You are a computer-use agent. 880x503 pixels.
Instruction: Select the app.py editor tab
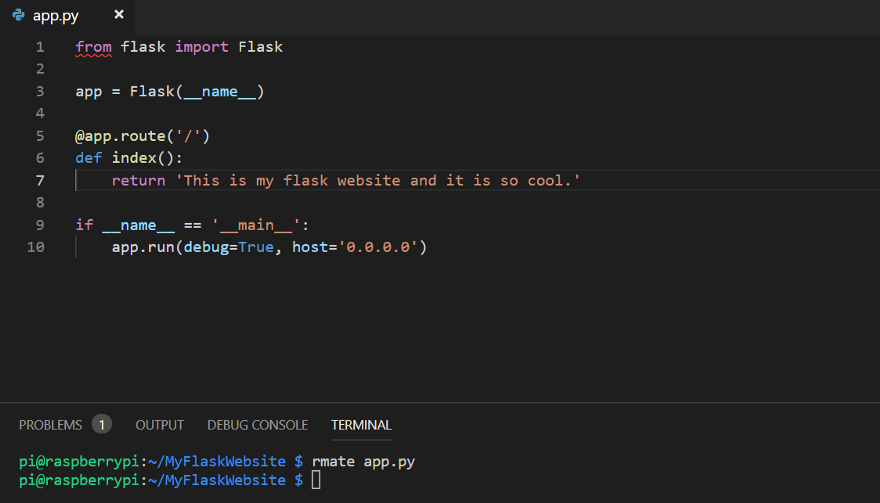pos(56,15)
